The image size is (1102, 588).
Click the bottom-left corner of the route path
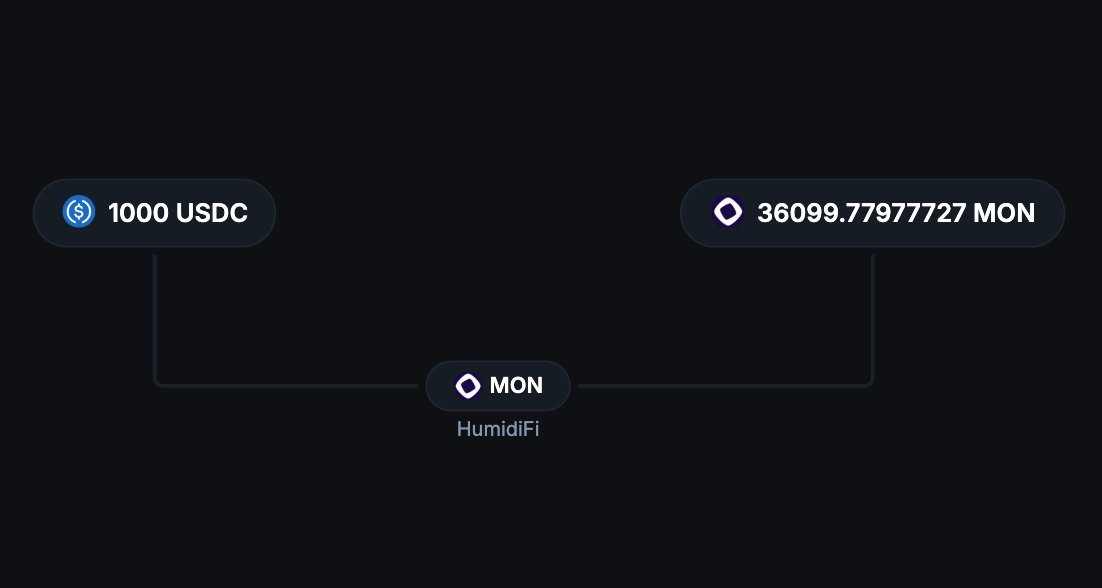pyautogui.click(x=158, y=382)
